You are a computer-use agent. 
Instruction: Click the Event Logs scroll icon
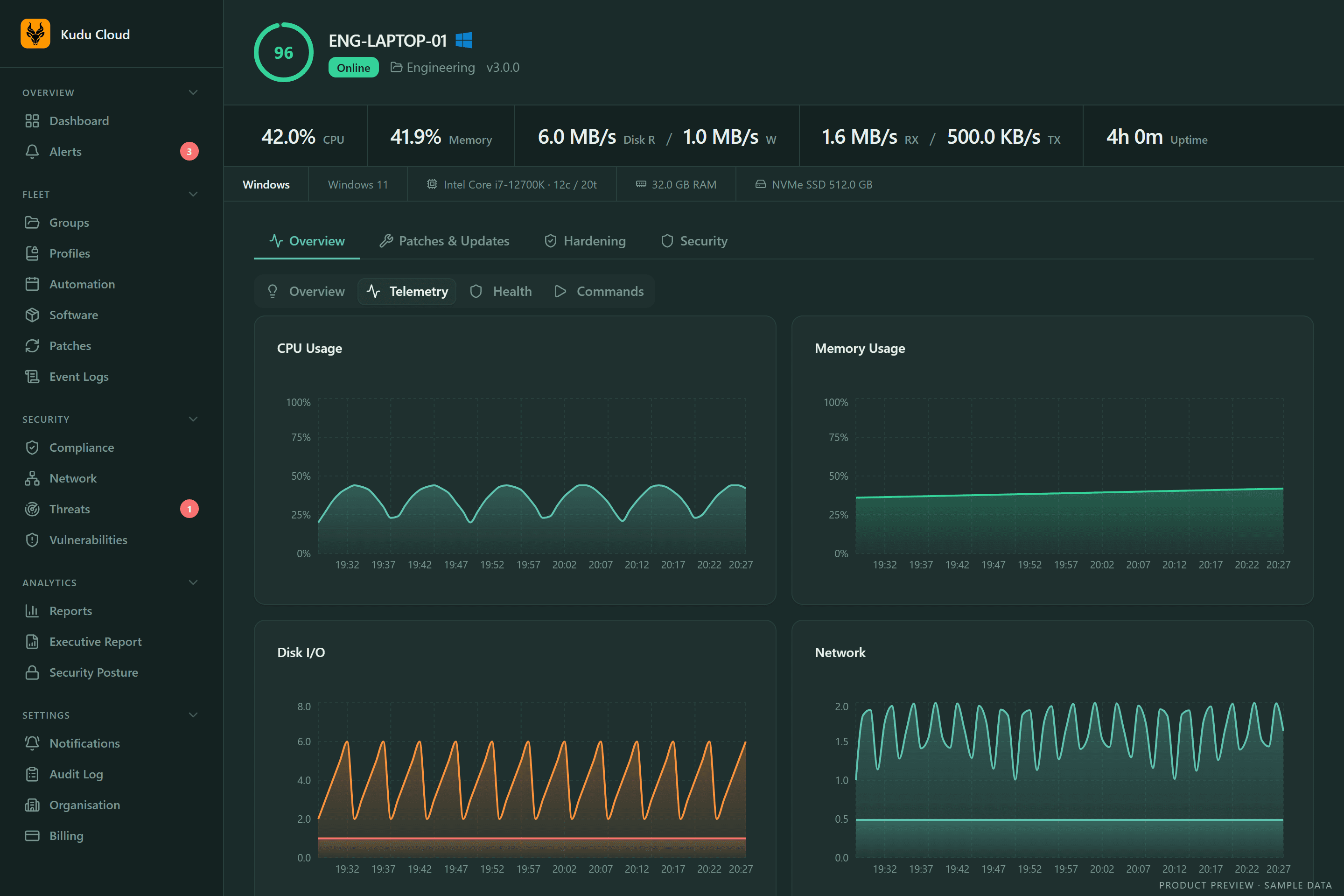pyautogui.click(x=32, y=377)
